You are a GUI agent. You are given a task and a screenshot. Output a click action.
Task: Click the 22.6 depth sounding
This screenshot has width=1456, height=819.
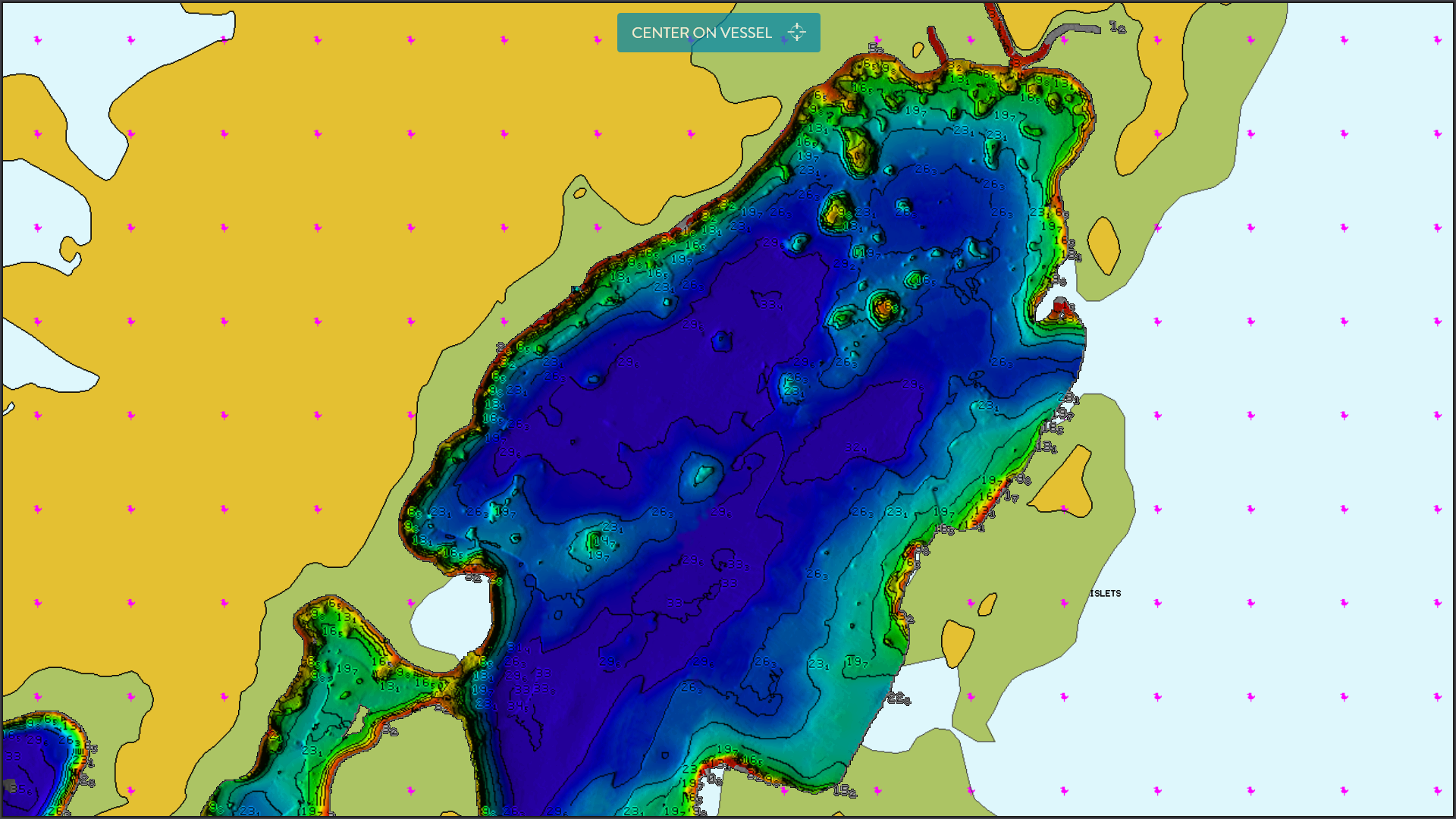click(x=898, y=698)
